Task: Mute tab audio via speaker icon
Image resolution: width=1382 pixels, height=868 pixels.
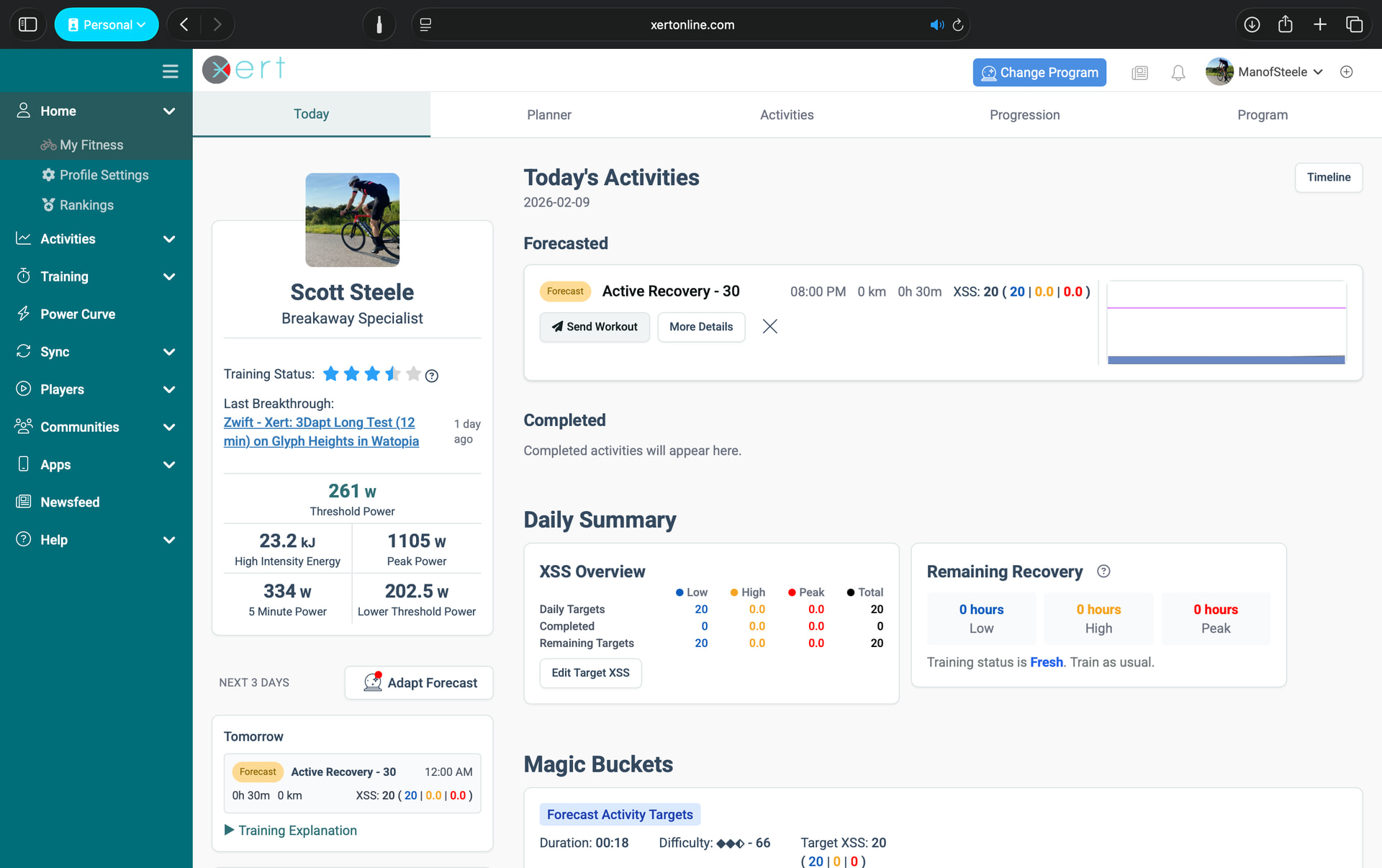Action: pyautogui.click(x=936, y=25)
